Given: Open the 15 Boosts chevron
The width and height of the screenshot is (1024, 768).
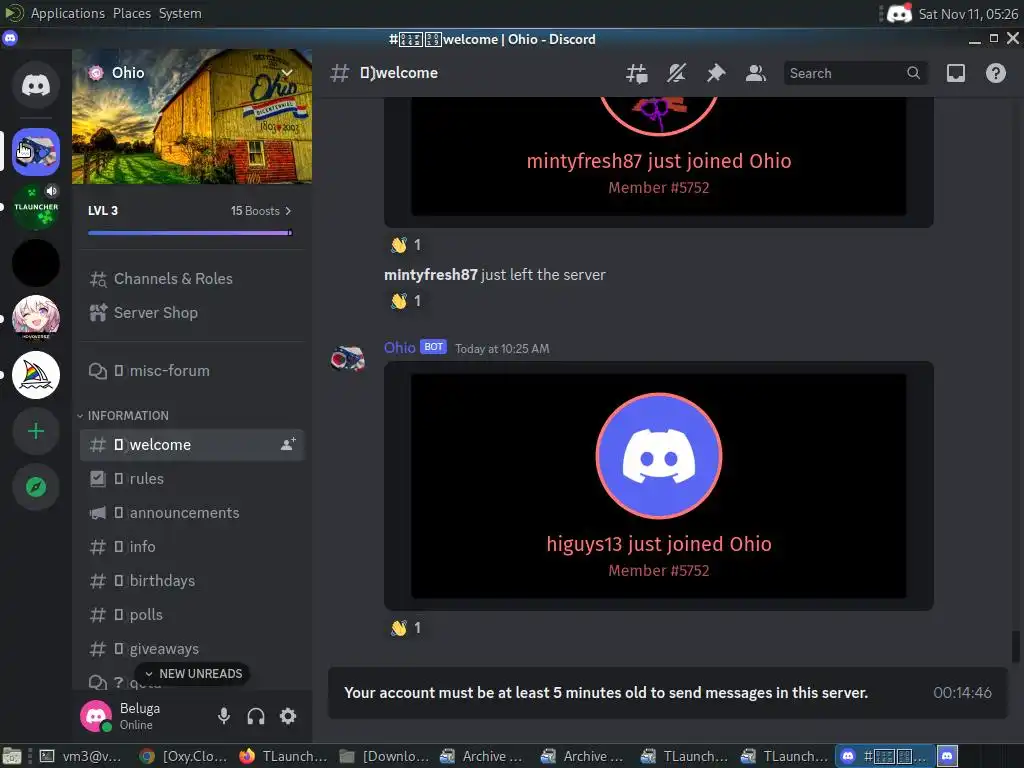Looking at the screenshot, I should [288, 211].
